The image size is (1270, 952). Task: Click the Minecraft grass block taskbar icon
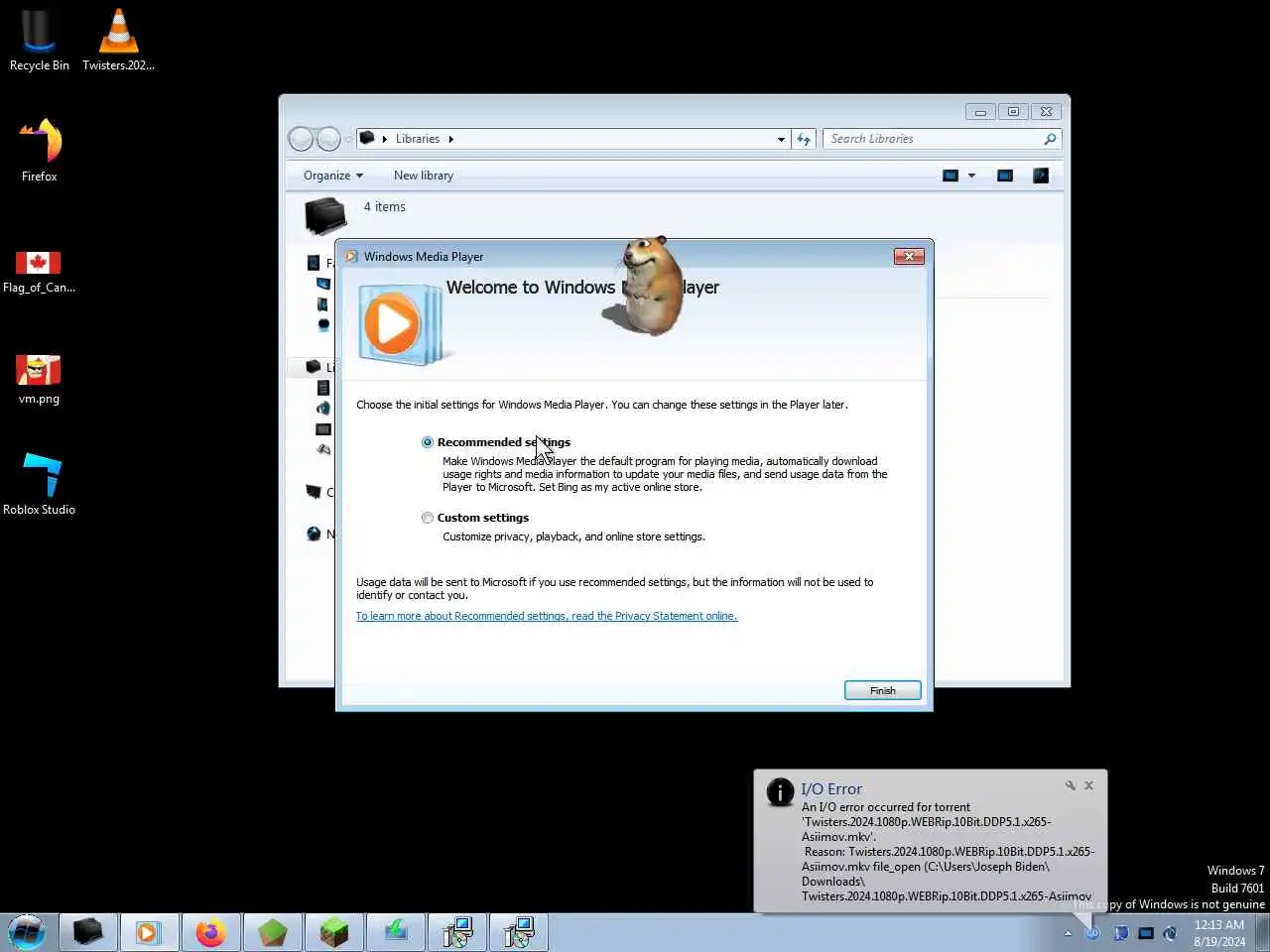click(334, 932)
